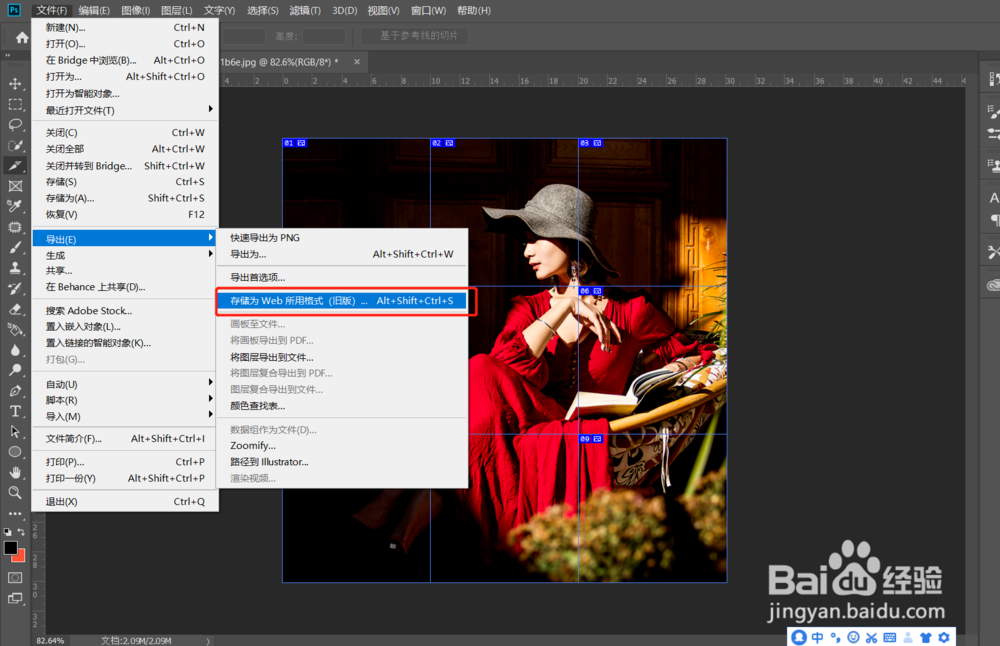This screenshot has height=646, width=1000.
Task: Expand the 导入(M) submenu
Action: point(125,416)
